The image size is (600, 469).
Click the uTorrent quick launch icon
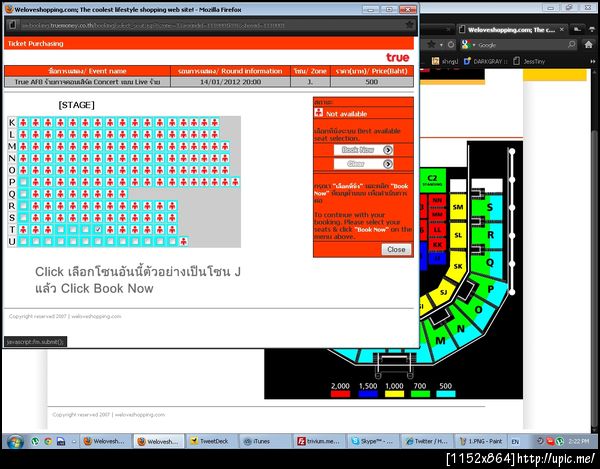35,441
